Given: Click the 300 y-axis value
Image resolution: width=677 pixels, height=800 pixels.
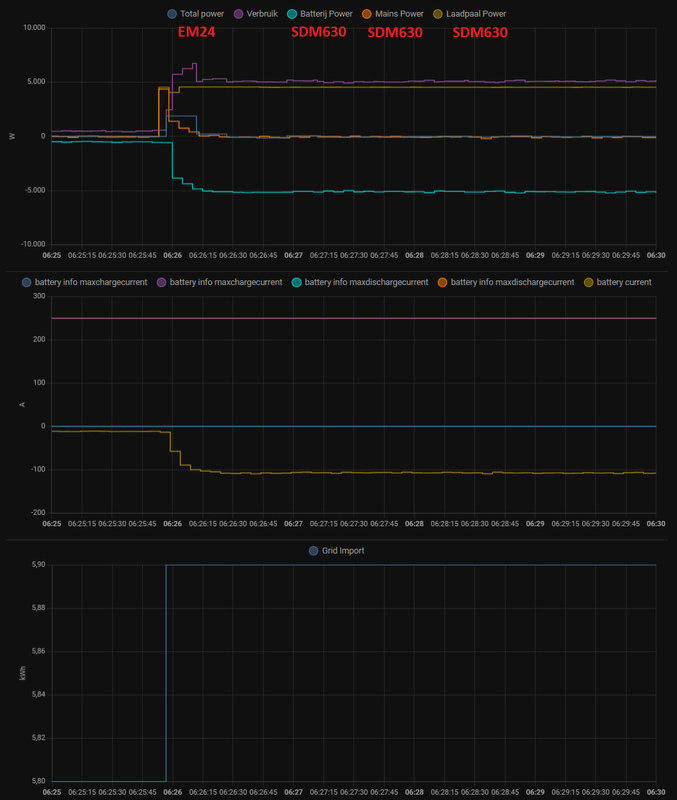Looking at the screenshot, I should 39,296.
